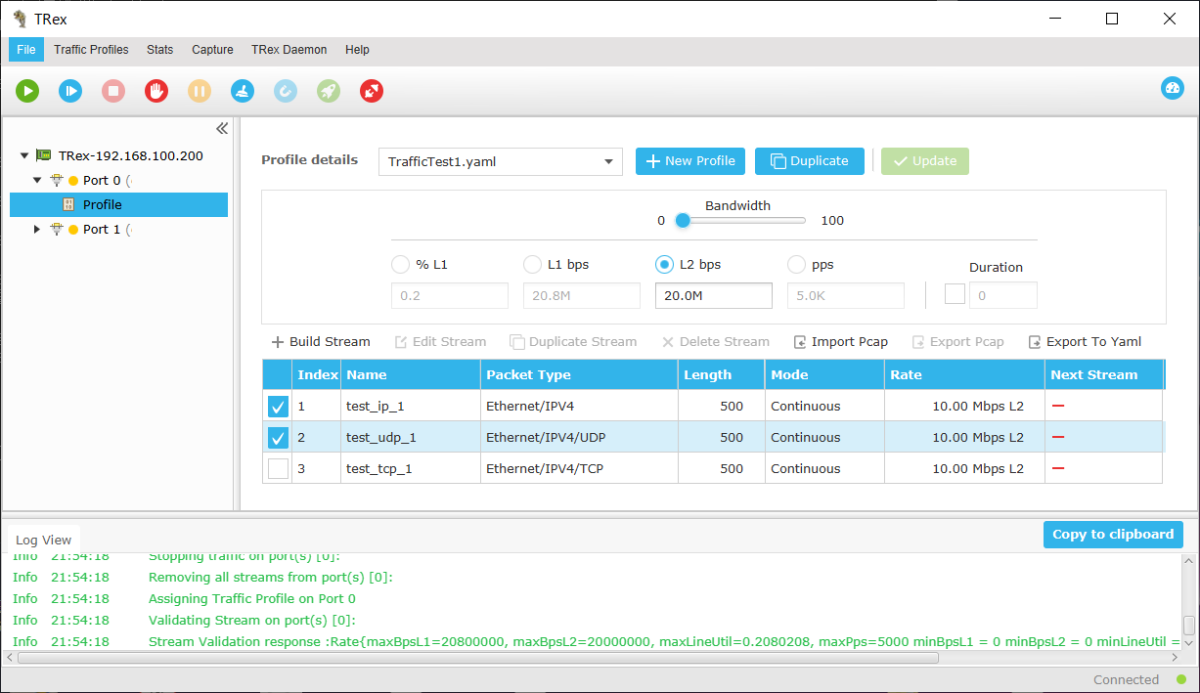The image size is (1200, 693).
Task: Click the green rocket toolbar icon
Action: tap(328, 91)
